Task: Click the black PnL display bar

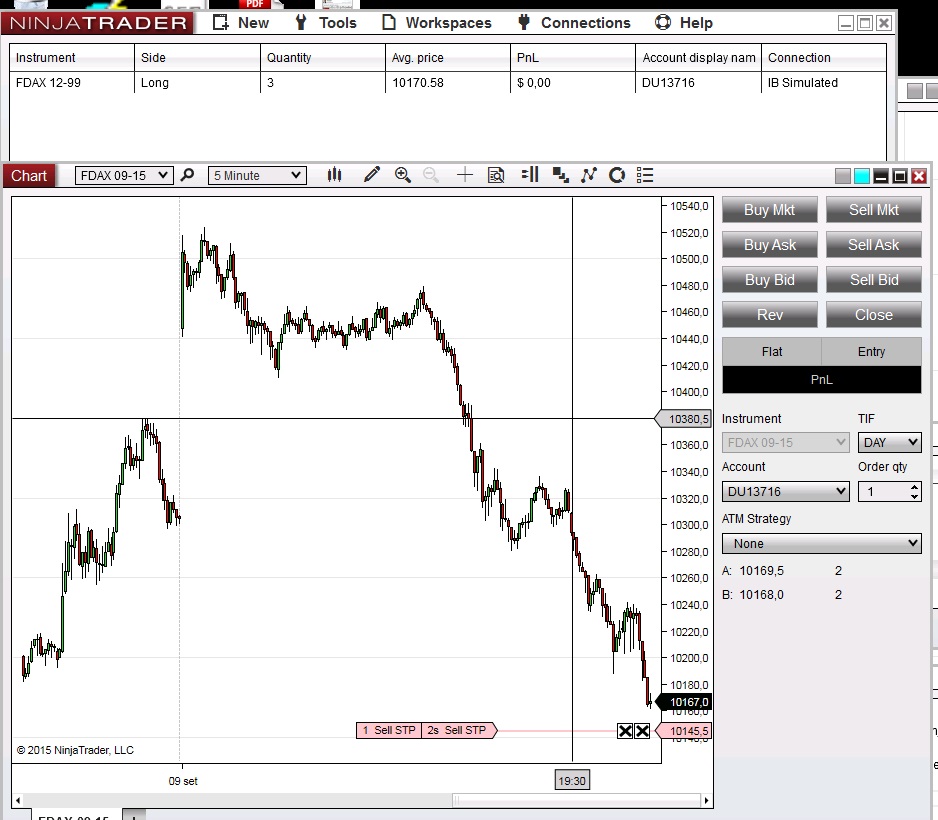Action: click(x=821, y=380)
